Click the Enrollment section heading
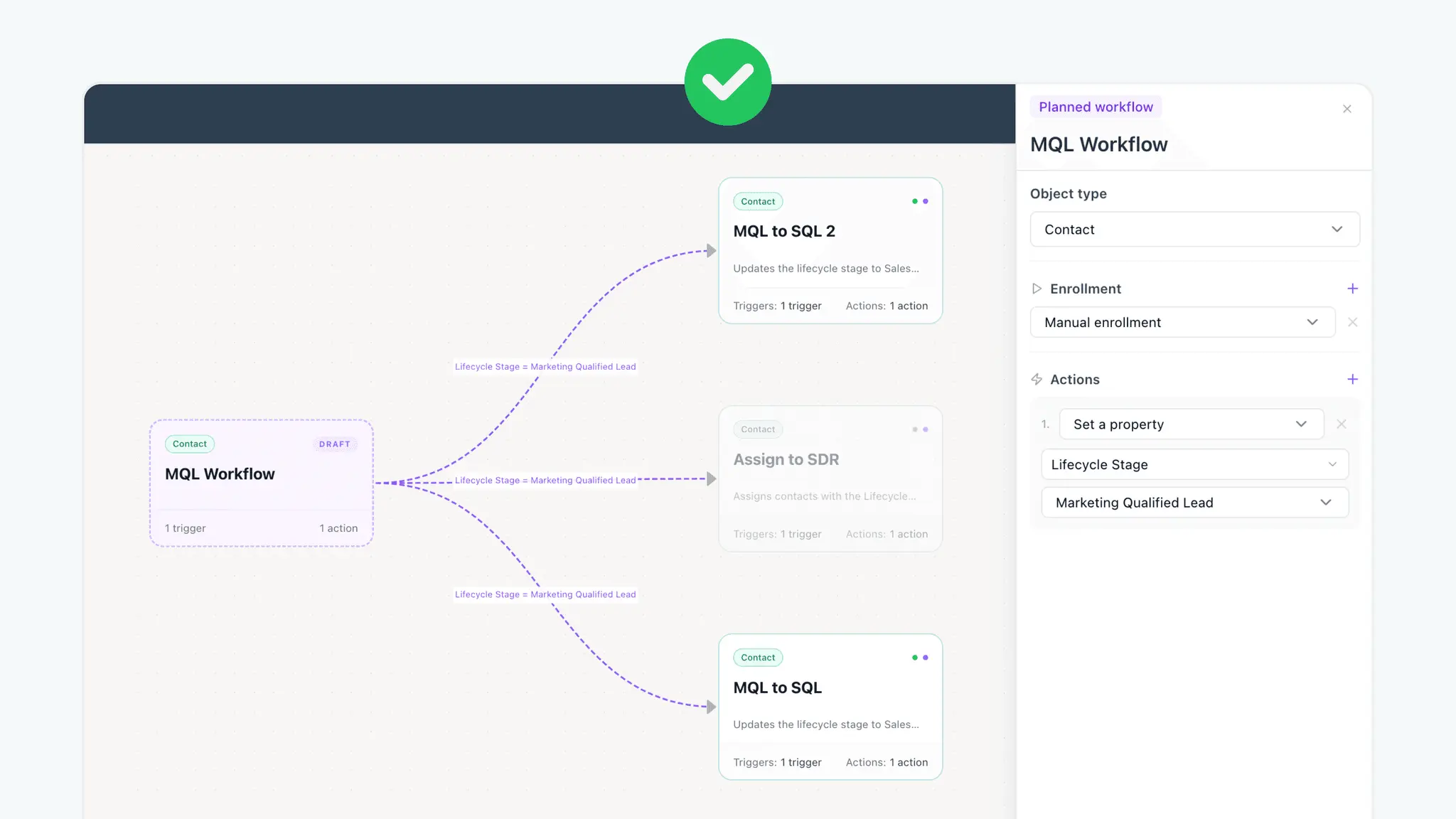 [1085, 289]
